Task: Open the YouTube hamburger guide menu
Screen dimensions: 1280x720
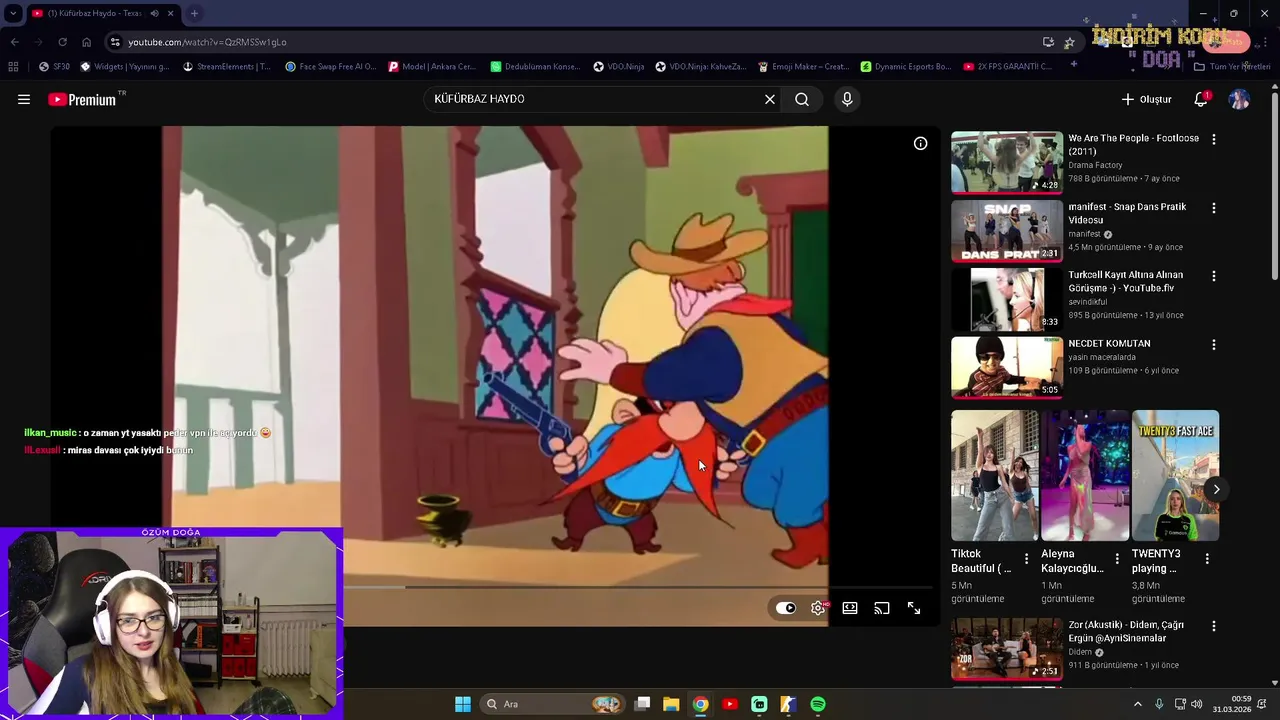Action: (24, 99)
